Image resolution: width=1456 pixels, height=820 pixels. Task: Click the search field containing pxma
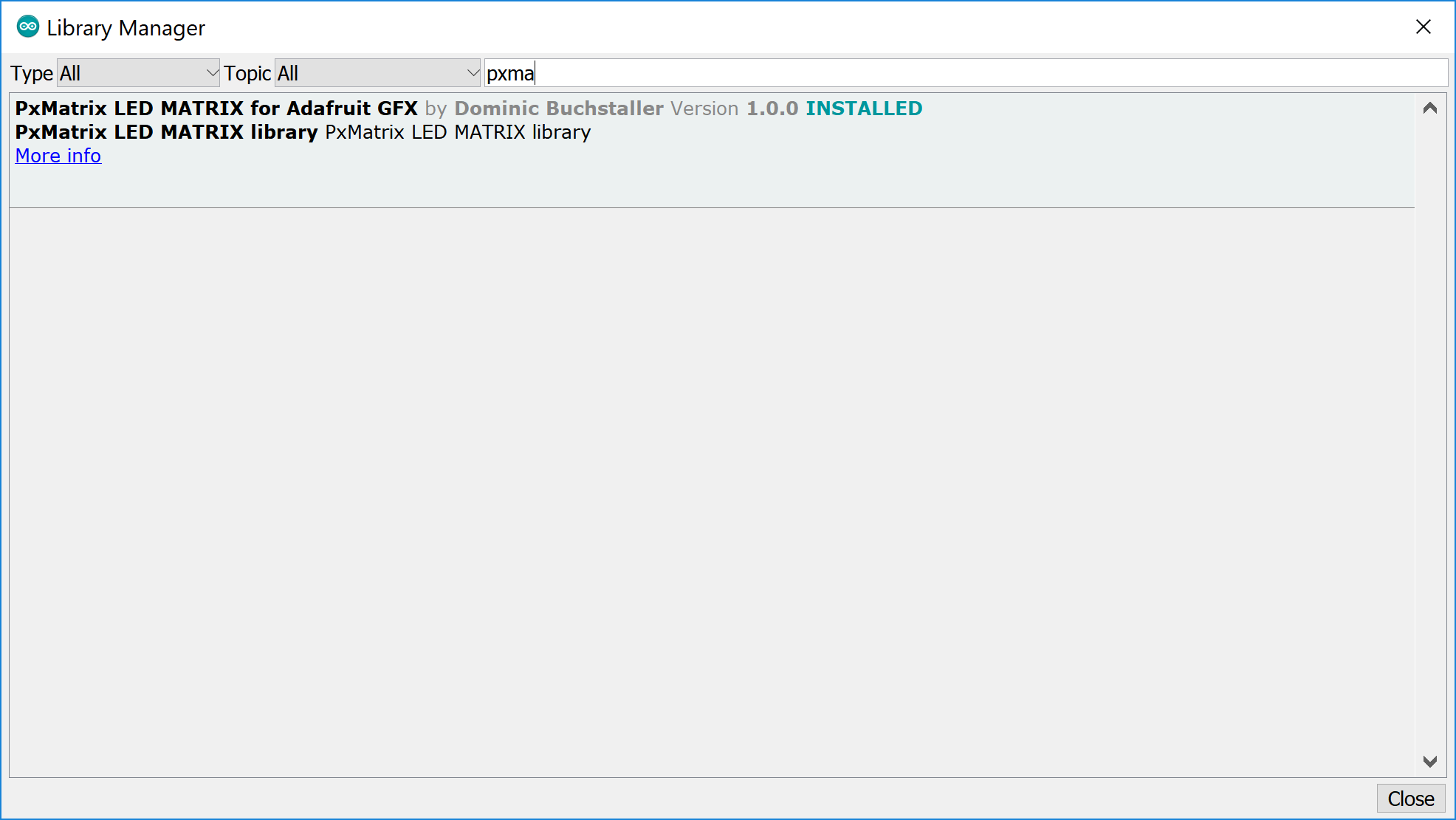click(966, 73)
